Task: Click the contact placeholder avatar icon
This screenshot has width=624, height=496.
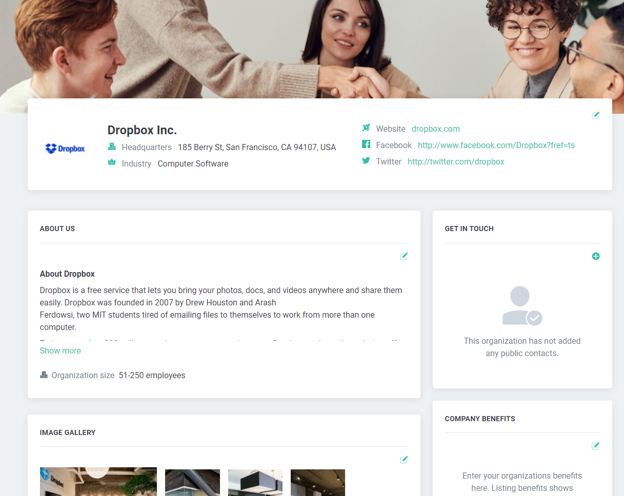Action: [x=522, y=305]
